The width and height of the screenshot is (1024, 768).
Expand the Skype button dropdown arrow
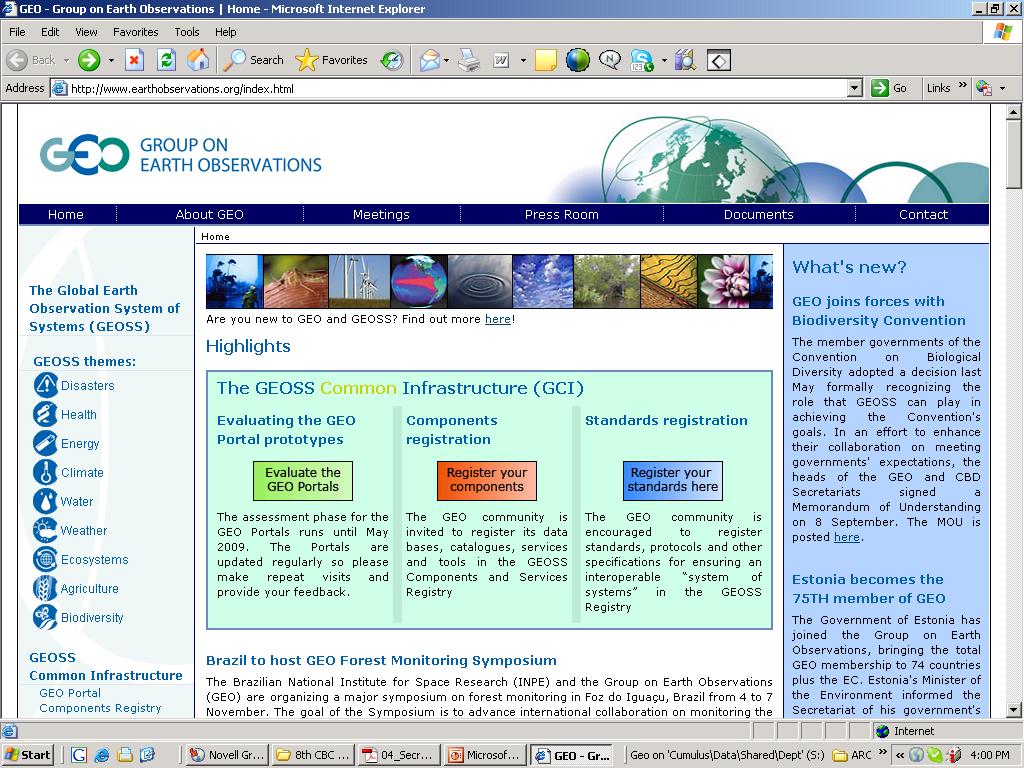(664, 60)
